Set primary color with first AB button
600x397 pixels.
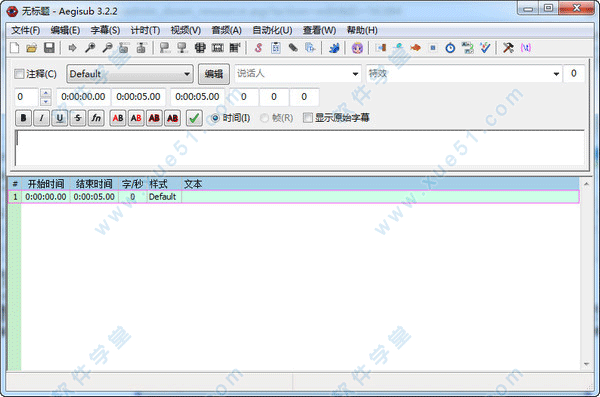pyautogui.click(x=118, y=118)
